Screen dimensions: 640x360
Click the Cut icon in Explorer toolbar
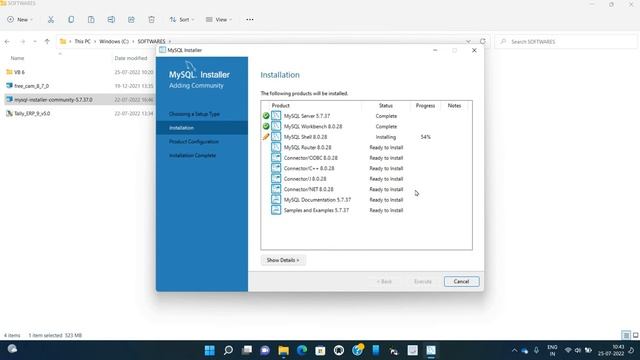pos(51,20)
